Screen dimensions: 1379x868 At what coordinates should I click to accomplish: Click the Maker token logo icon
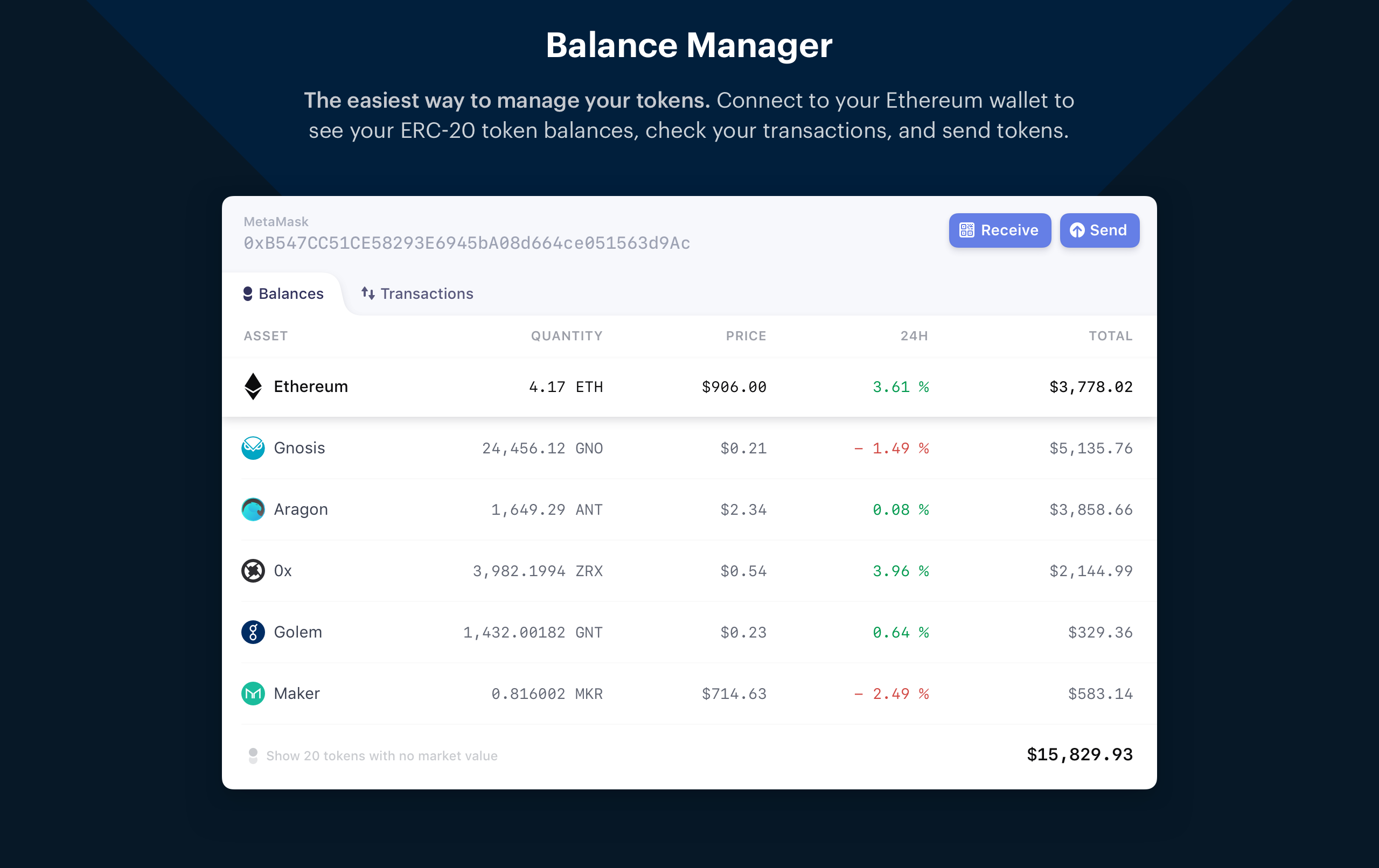coord(253,694)
